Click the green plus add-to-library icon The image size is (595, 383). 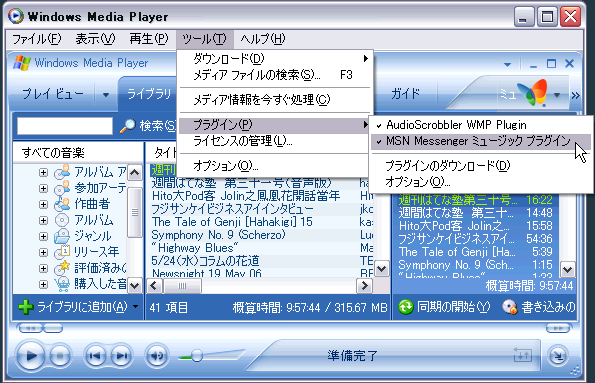pyautogui.click(x=25, y=307)
